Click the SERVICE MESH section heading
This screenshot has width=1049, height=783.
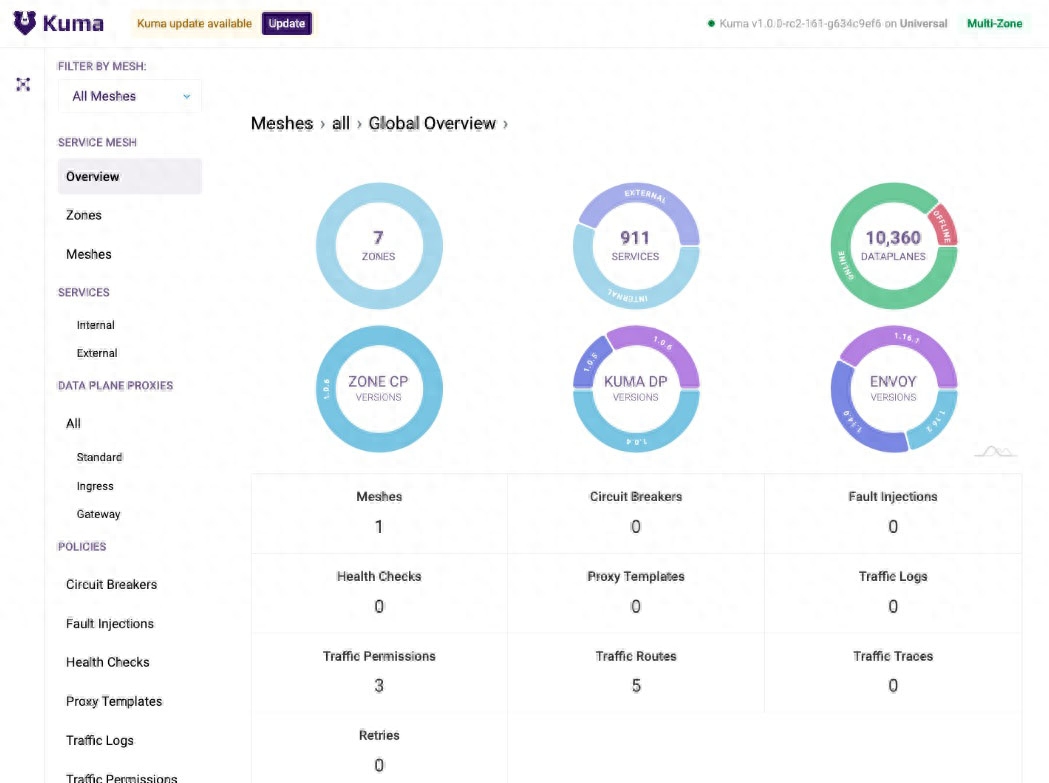(97, 143)
